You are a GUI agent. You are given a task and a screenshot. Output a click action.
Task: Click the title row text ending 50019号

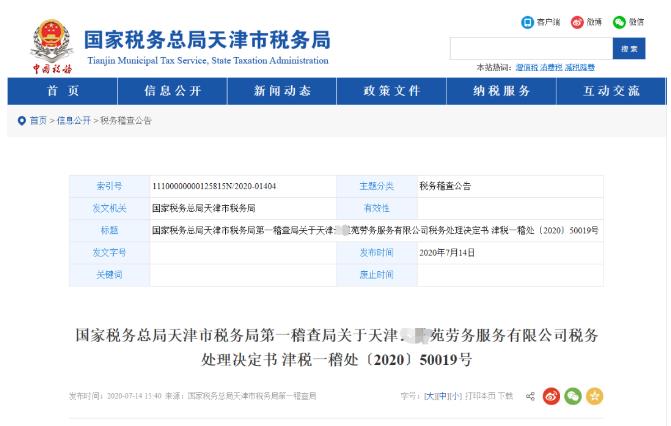point(375,230)
